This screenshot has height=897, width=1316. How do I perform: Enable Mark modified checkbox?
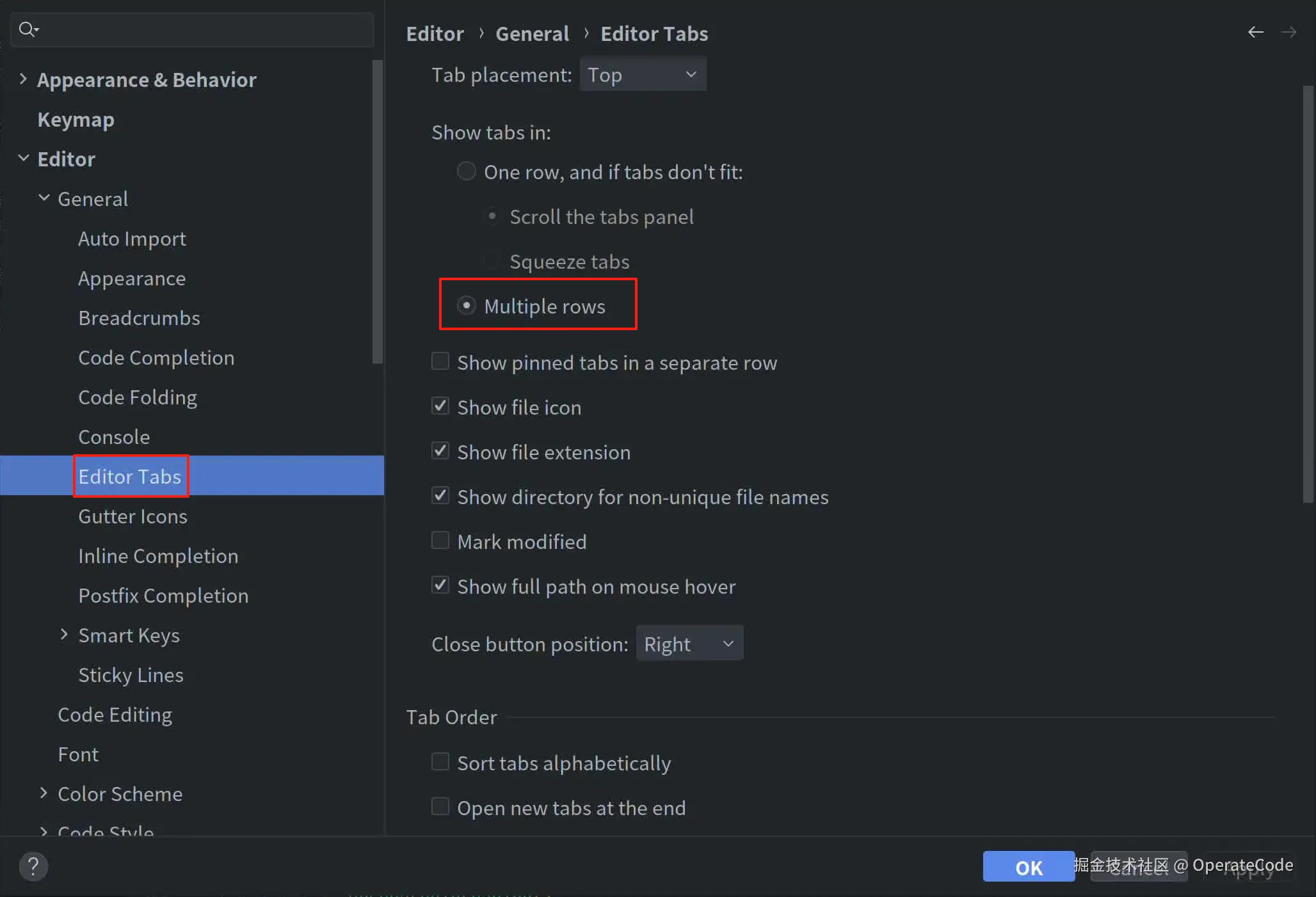[x=440, y=541]
